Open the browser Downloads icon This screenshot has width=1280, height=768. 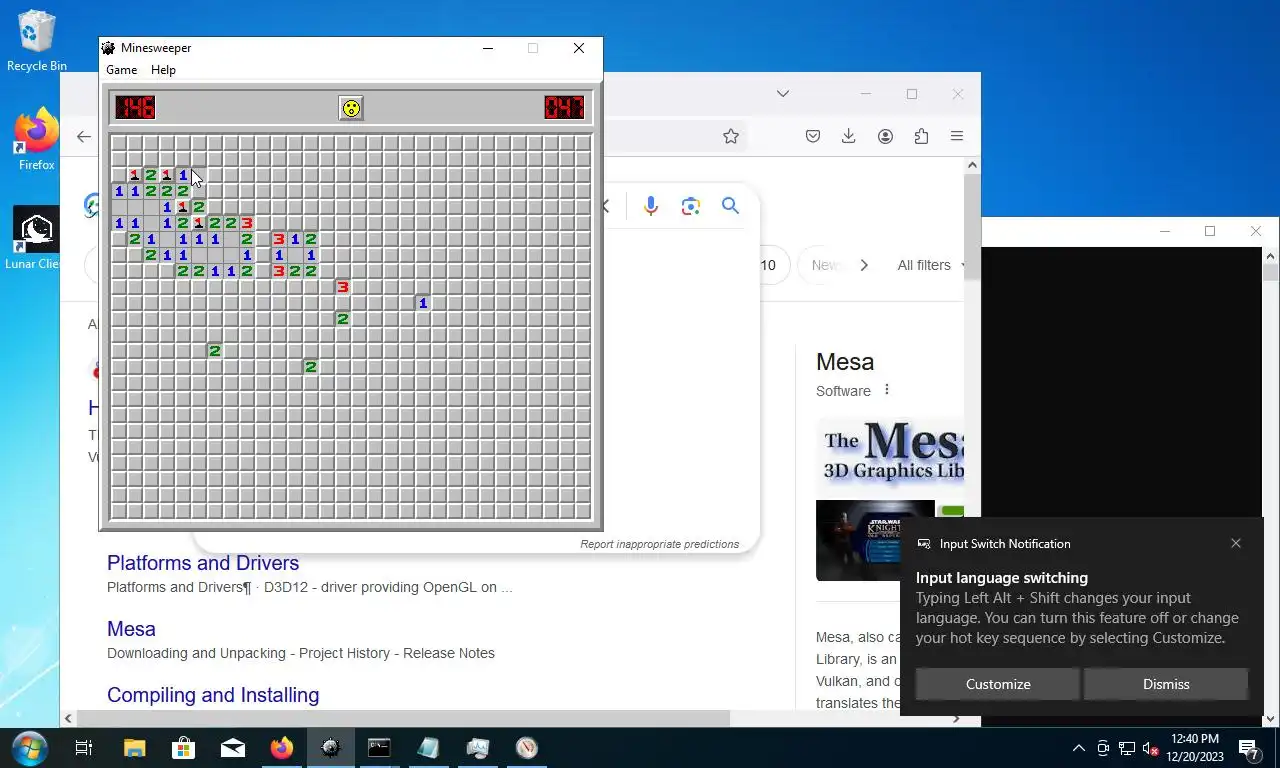(x=849, y=136)
